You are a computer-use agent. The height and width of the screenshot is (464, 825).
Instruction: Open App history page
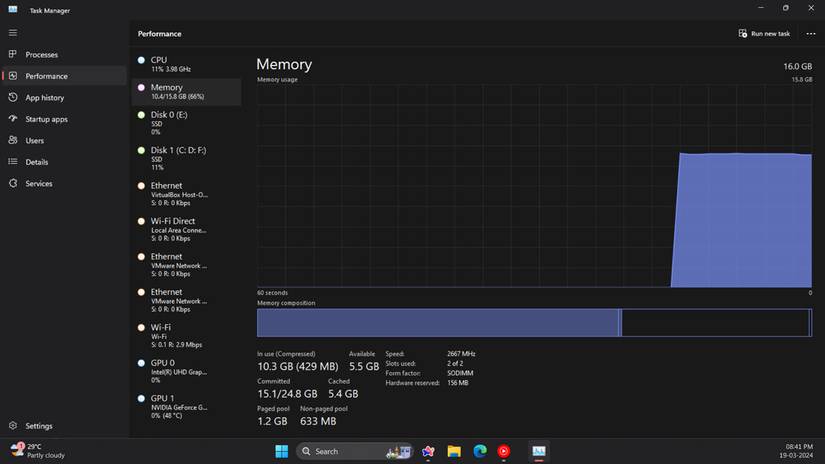pos(64,98)
